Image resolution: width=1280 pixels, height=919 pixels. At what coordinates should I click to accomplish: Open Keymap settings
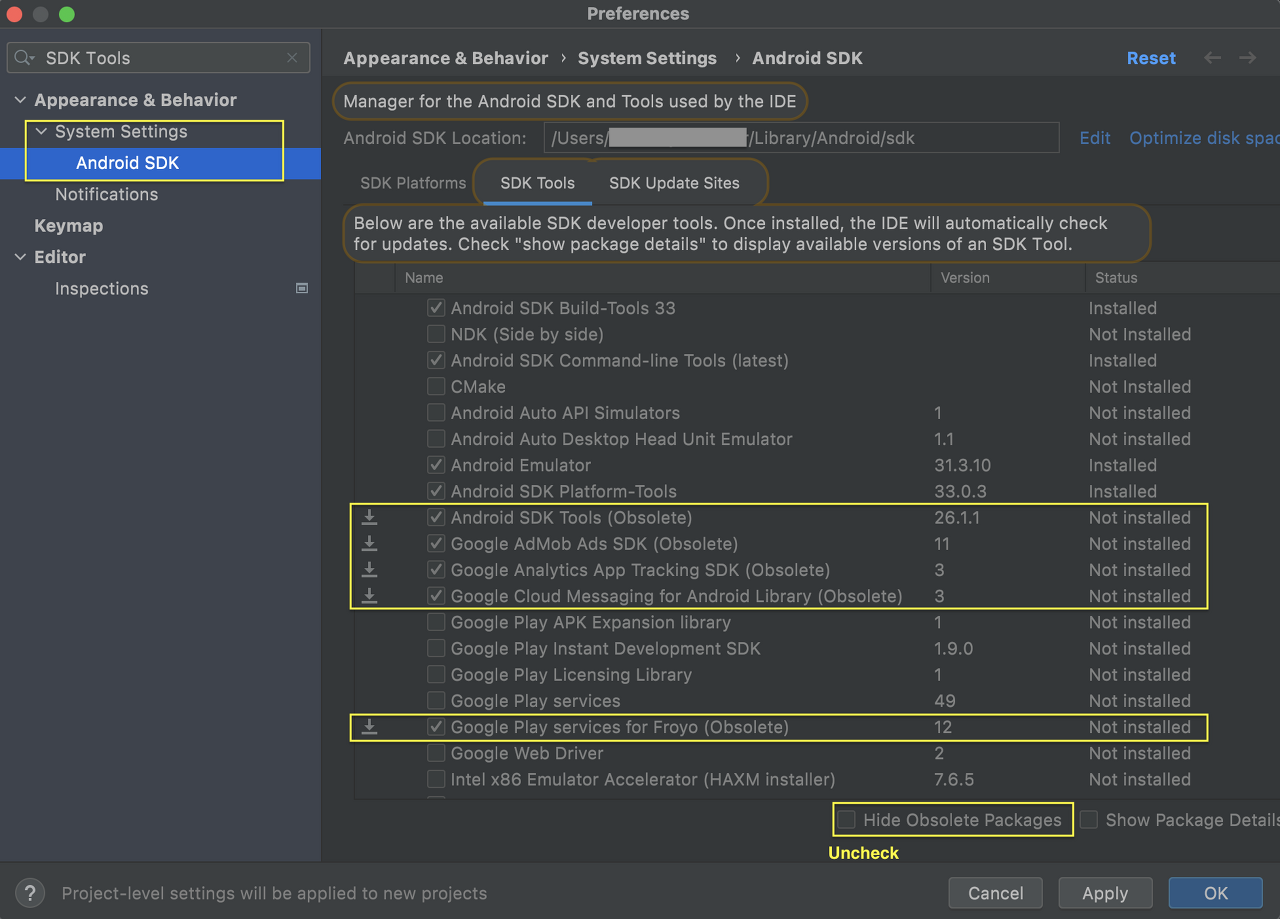tap(68, 226)
